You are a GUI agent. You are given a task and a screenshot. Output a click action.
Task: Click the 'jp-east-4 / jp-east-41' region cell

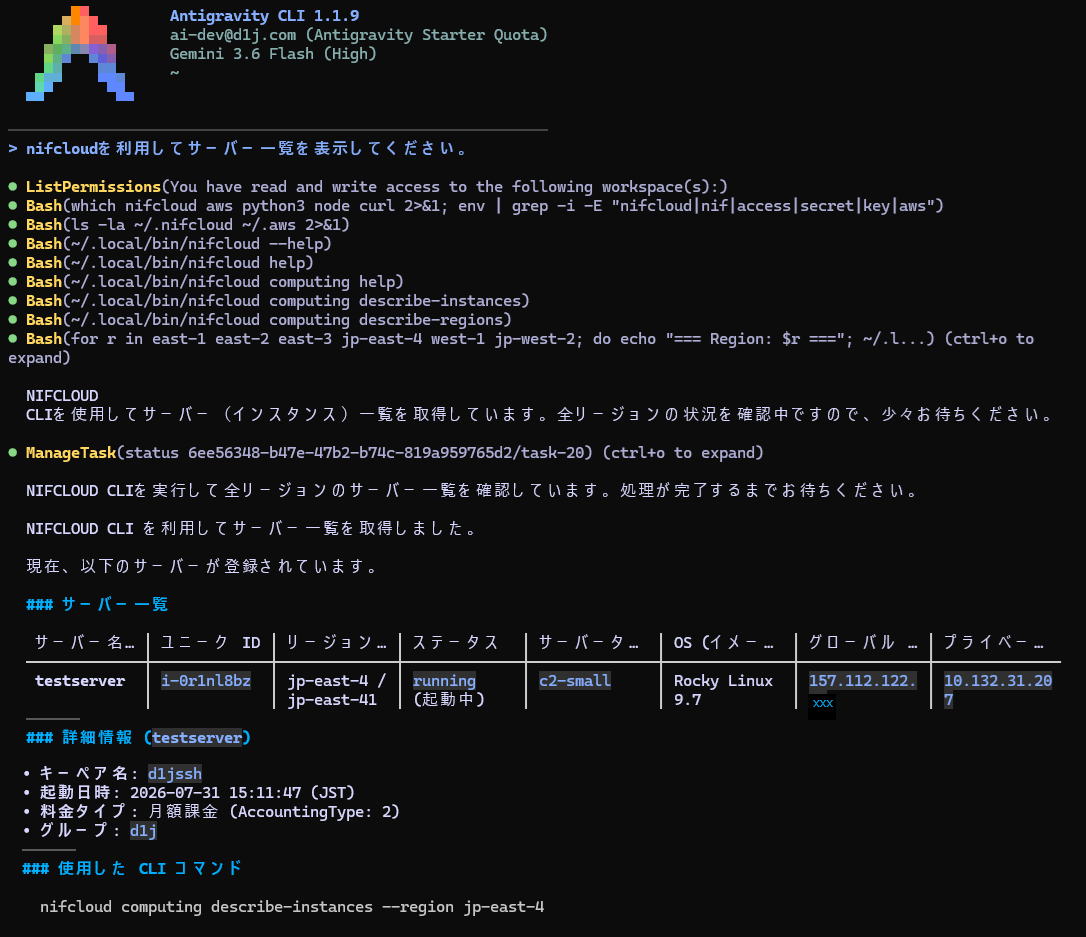coord(337,690)
